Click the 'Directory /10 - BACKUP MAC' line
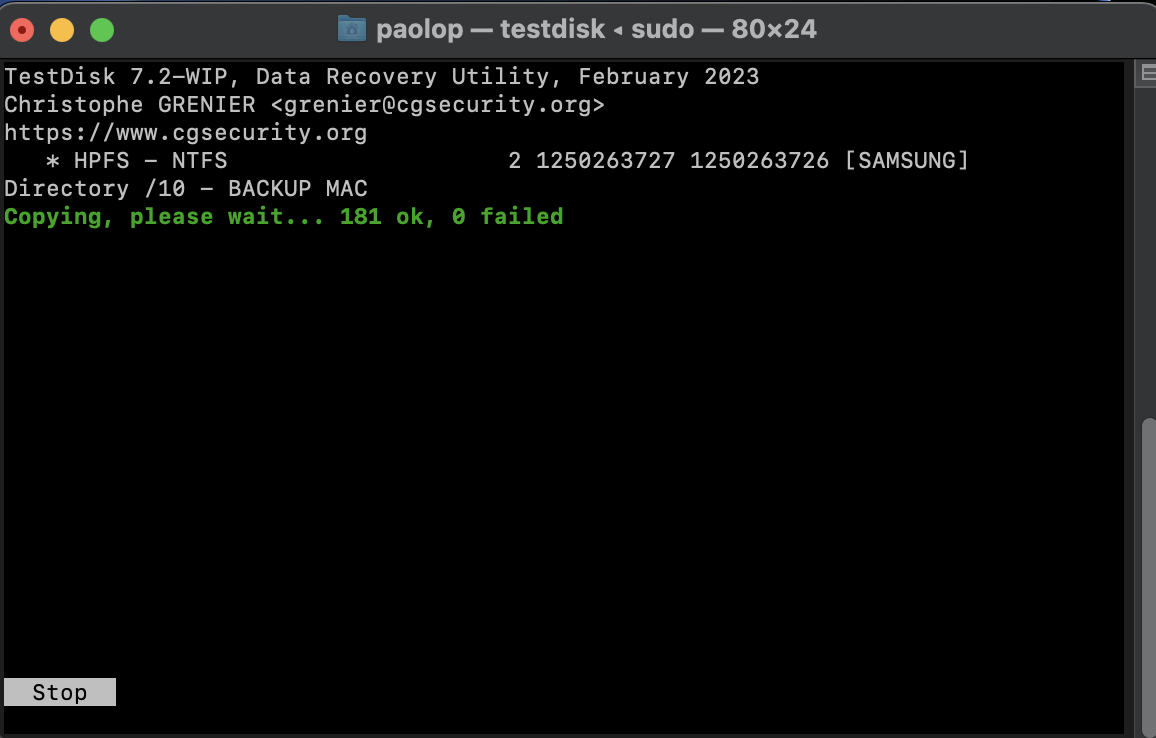The image size is (1156, 738). pos(186,189)
